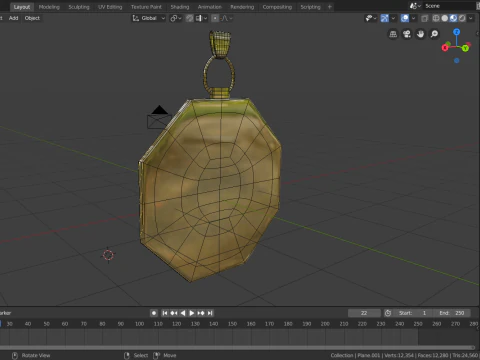Viewport: 480px width, 360px height.
Task: Switch to the Layout workspace tab
Action: pyautogui.click(x=22, y=7)
